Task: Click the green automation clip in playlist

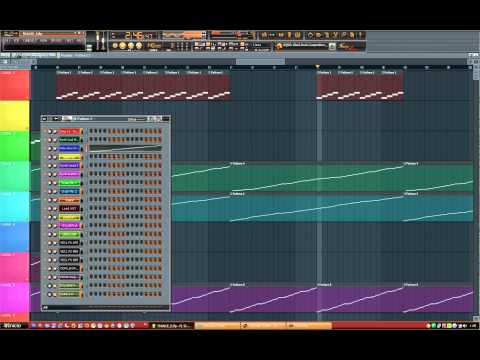Action: coord(317,177)
